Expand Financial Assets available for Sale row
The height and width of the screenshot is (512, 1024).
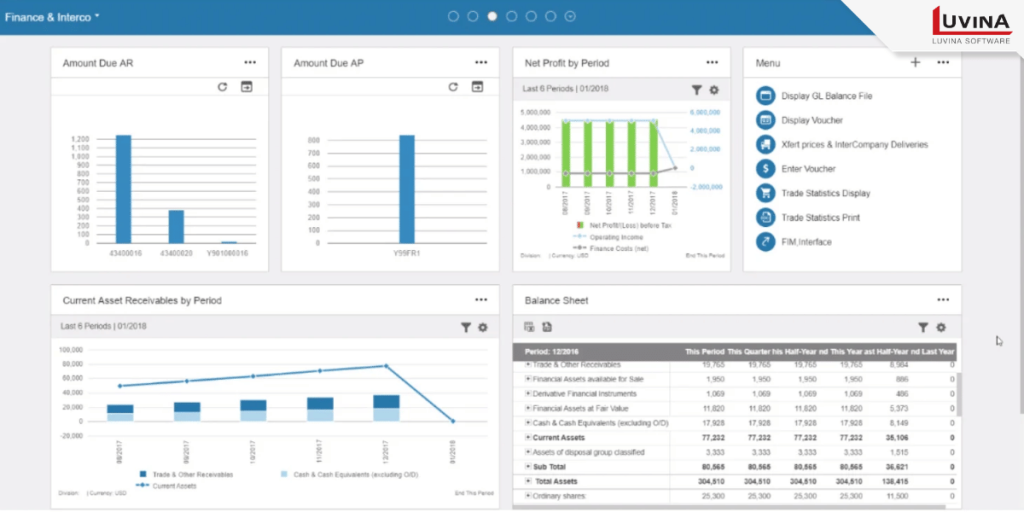click(x=528, y=380)
